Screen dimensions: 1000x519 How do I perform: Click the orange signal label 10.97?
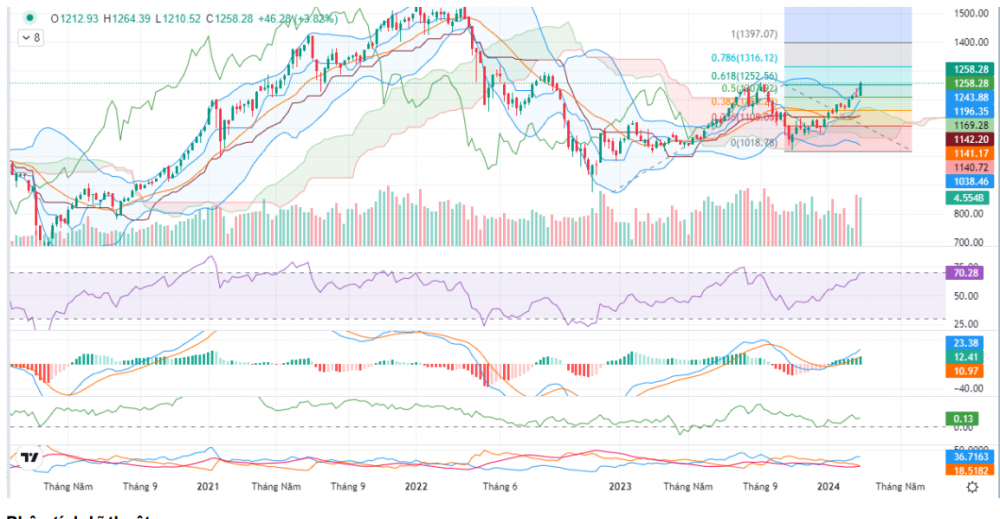(964, 371)
